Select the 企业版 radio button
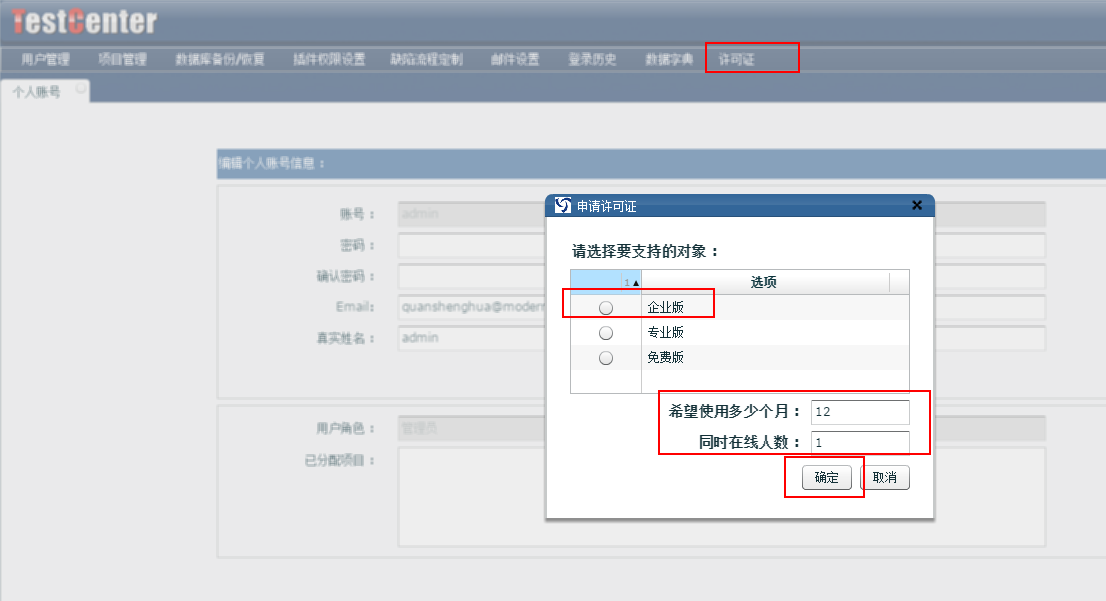 coord(605,308)
